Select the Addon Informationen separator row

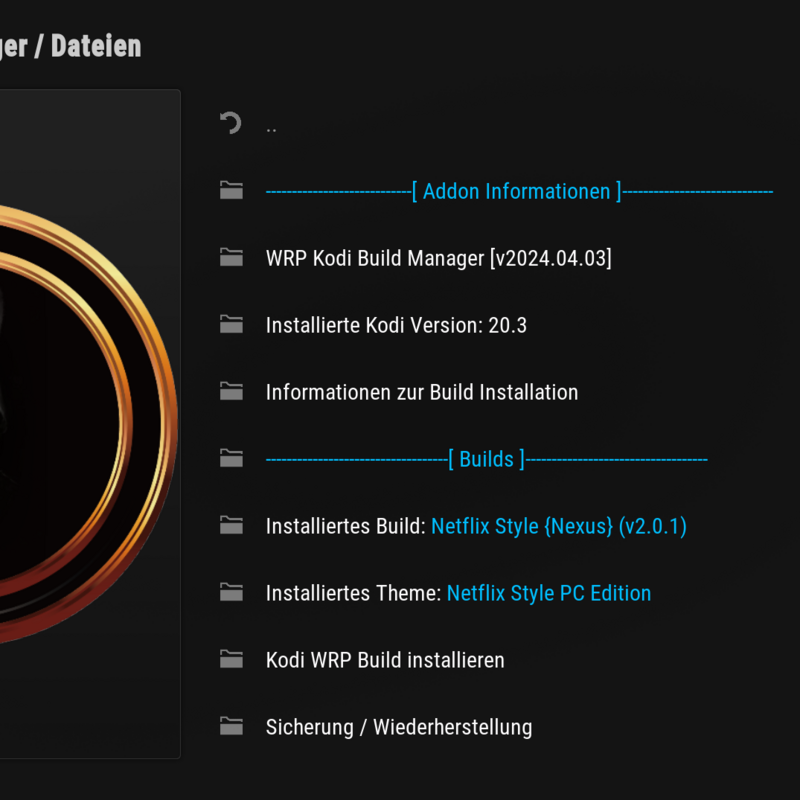click(517, 191)
